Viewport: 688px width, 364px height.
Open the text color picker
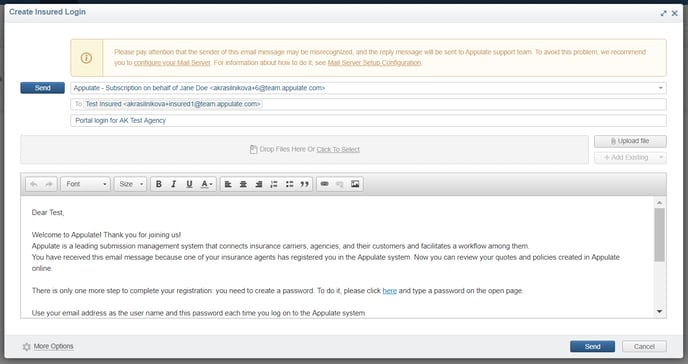[206, 184]
